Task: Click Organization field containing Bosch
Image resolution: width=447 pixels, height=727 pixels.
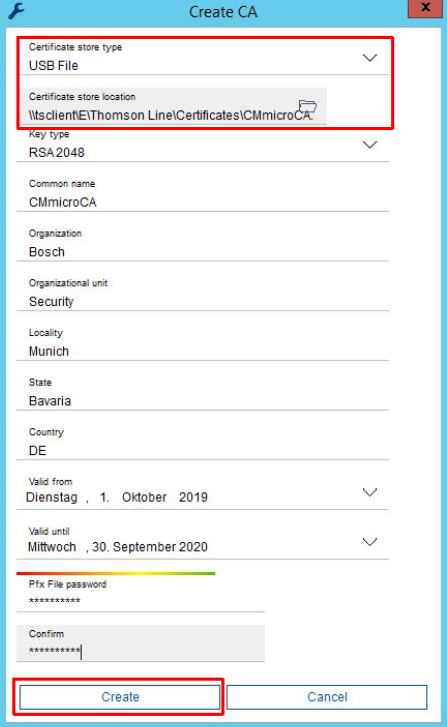Action: click(203, 243)
